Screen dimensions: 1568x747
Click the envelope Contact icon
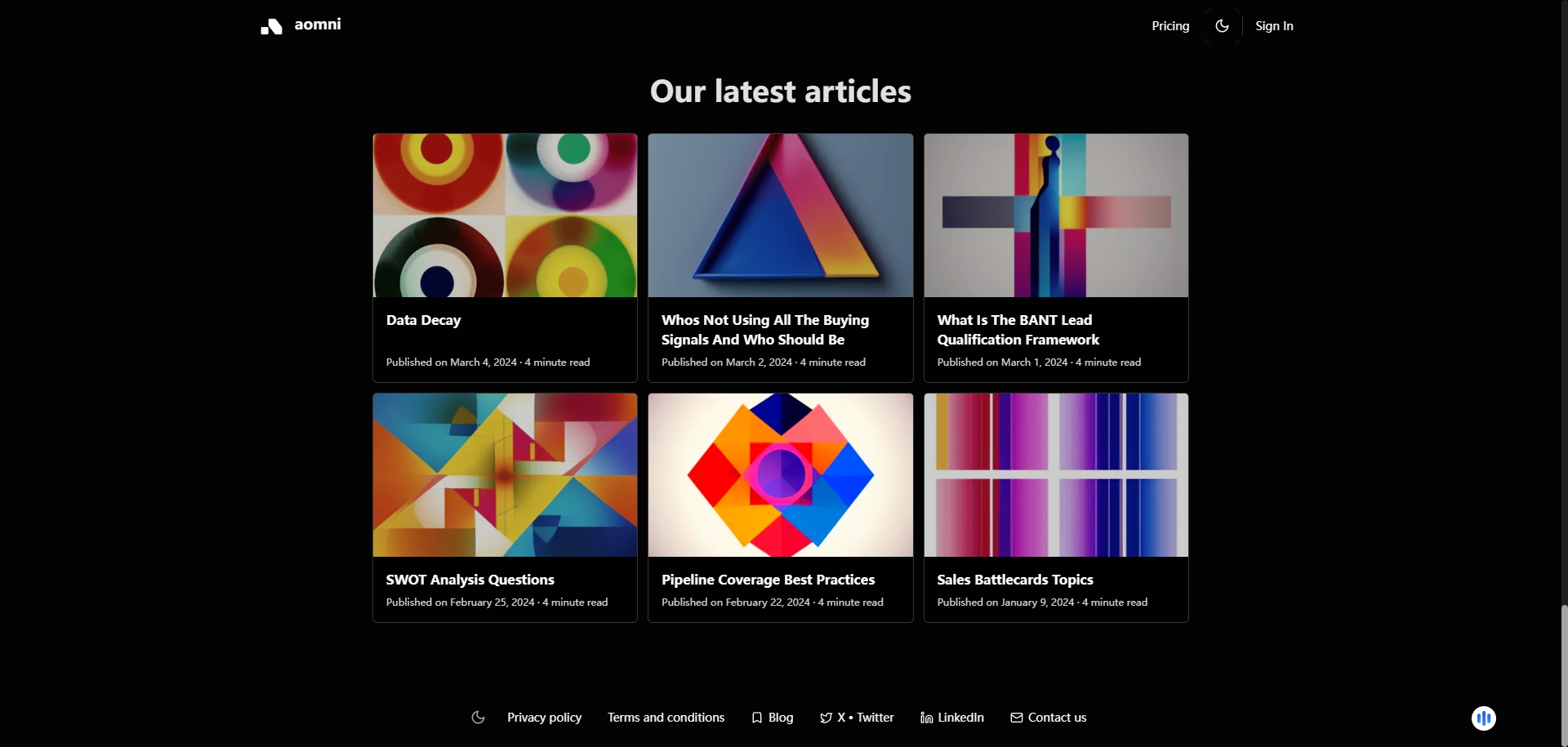pyautogui.click(x=1017, y=718)
